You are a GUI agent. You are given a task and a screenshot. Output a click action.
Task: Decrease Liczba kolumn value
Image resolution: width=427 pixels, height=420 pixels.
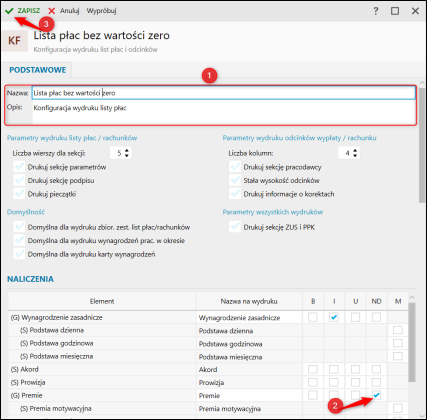click(x=355, y=155)
